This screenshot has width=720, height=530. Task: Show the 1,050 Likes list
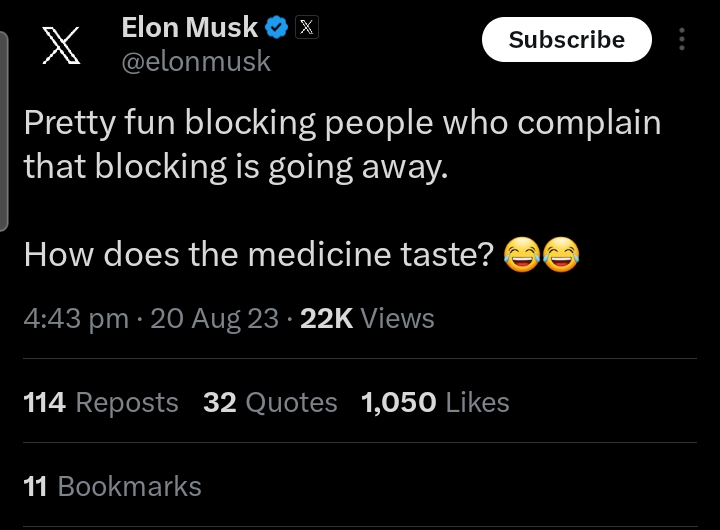point(435,402)
